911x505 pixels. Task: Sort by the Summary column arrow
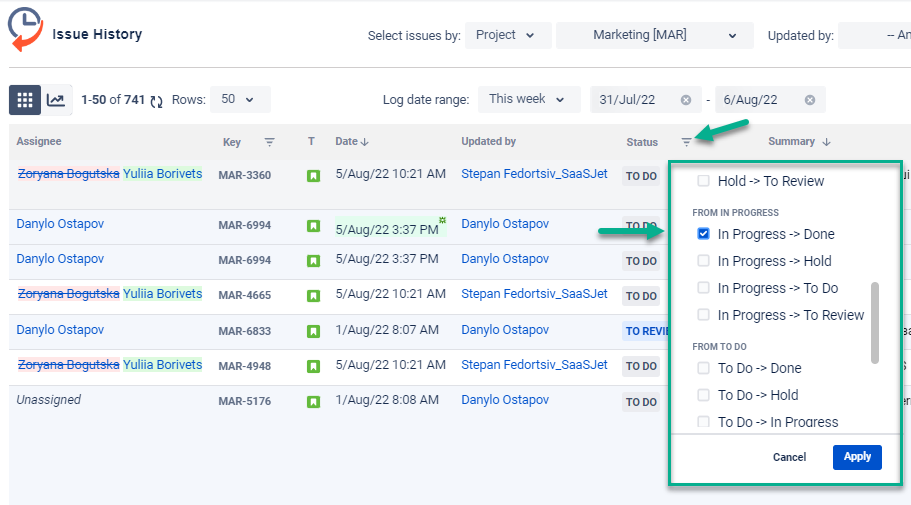826,142
